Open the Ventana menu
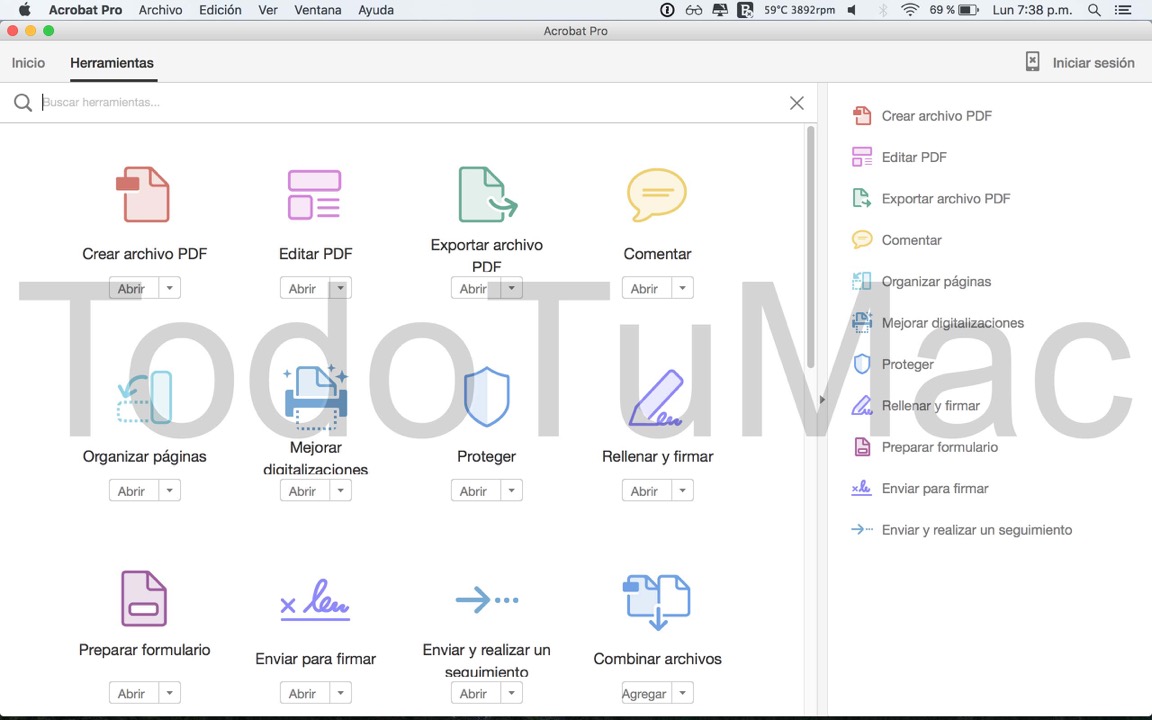Image resolution: width=1152 pixels, height=720 pixels. tap(317, 10)
